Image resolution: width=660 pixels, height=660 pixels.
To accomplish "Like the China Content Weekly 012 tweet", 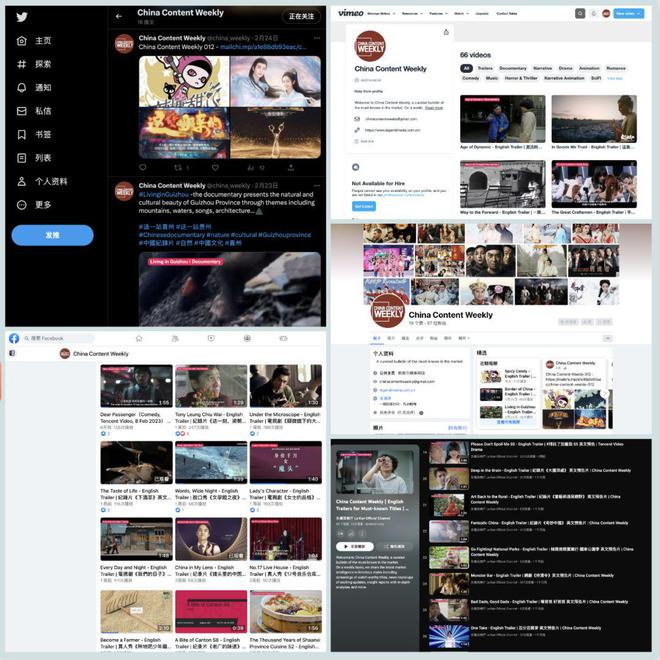I will click(215, 168).
